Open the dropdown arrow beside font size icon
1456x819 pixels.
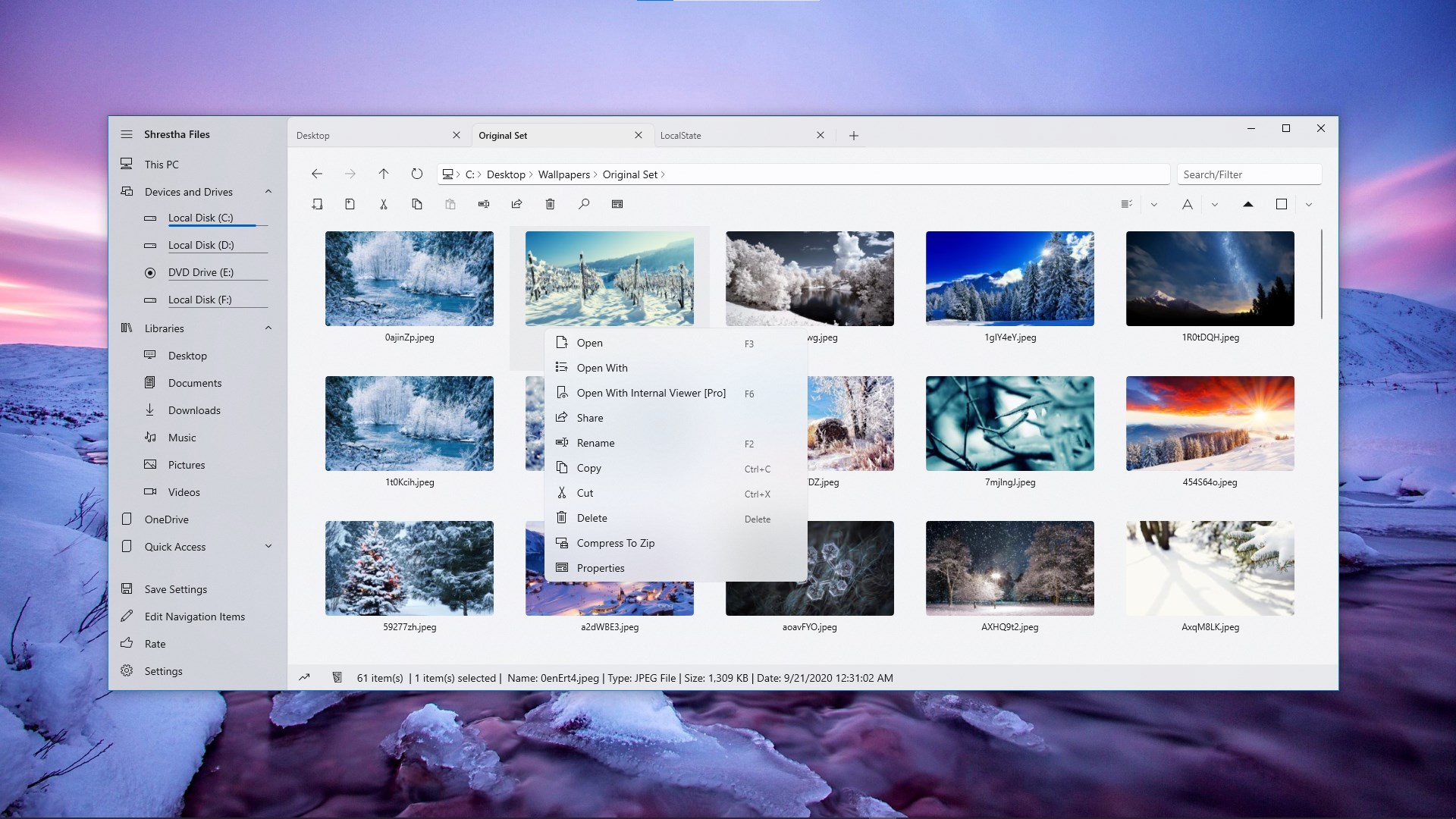pos(1215,204)
